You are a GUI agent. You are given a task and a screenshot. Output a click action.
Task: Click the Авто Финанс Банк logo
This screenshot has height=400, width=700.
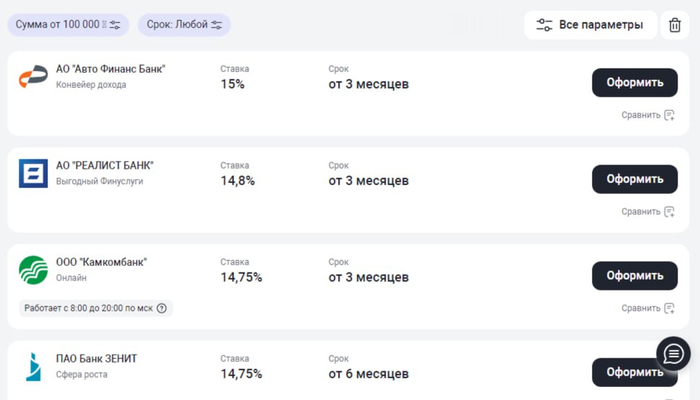click(34, 77)
